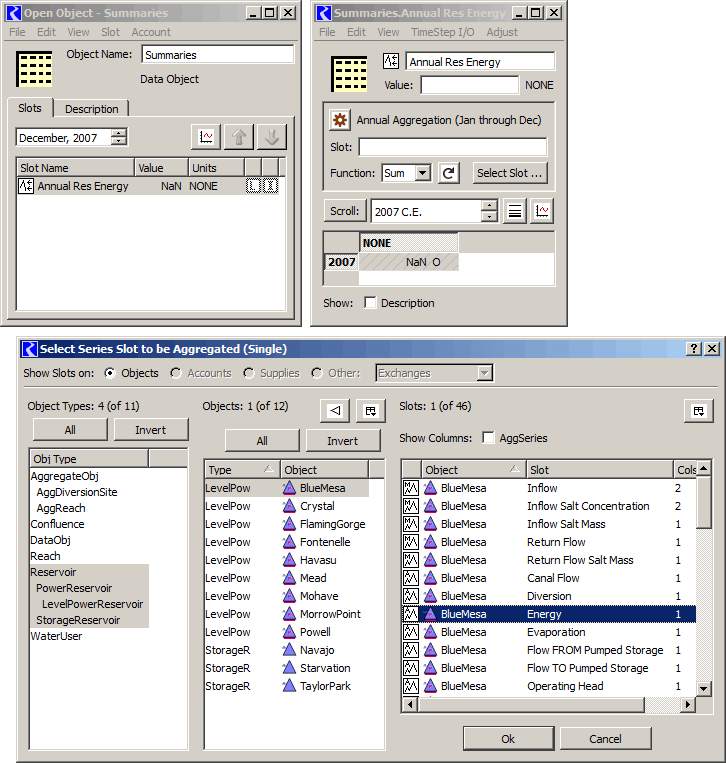The height and width of the screenshot is (763, 726).
Task: Click the TaylorPark reservoir icon
Action: coord(289,686)
